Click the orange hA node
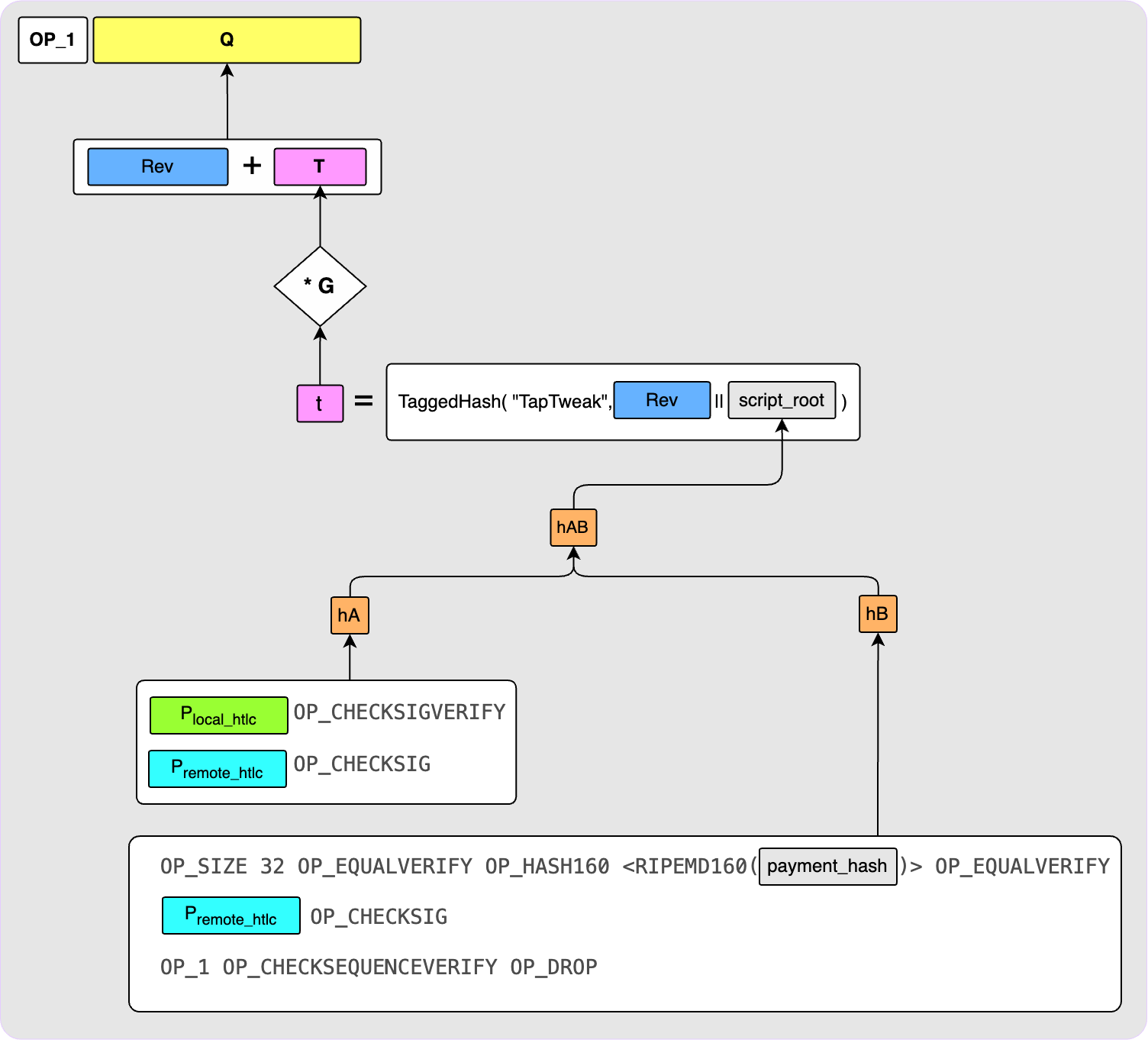Image resolution: width=1148 pixels, height=1043 pixels. point(350,615)
